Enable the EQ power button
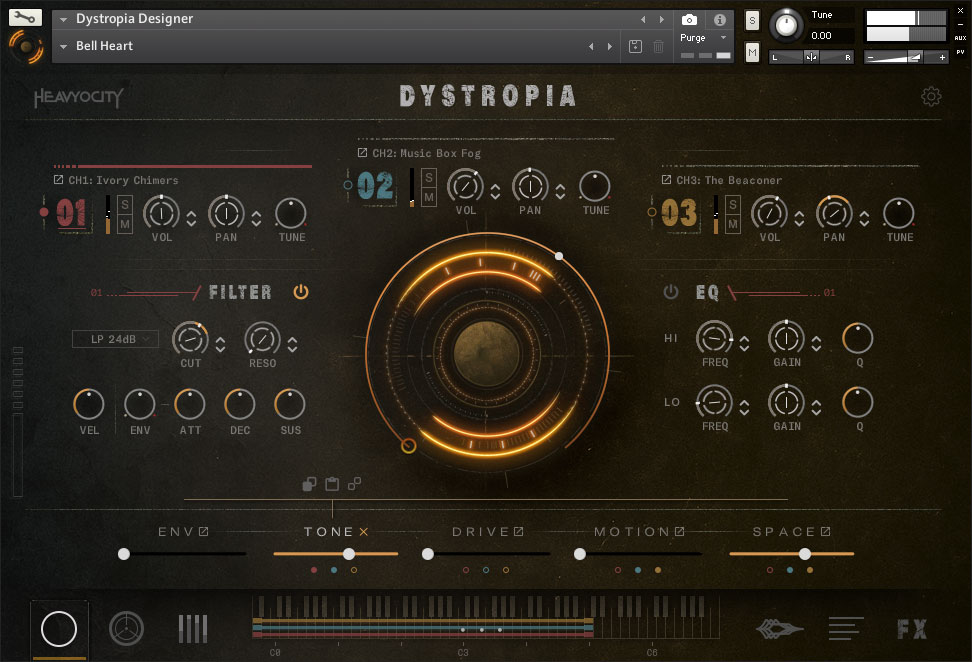Viewport: 972px width, 662px height. click(671, 292)
